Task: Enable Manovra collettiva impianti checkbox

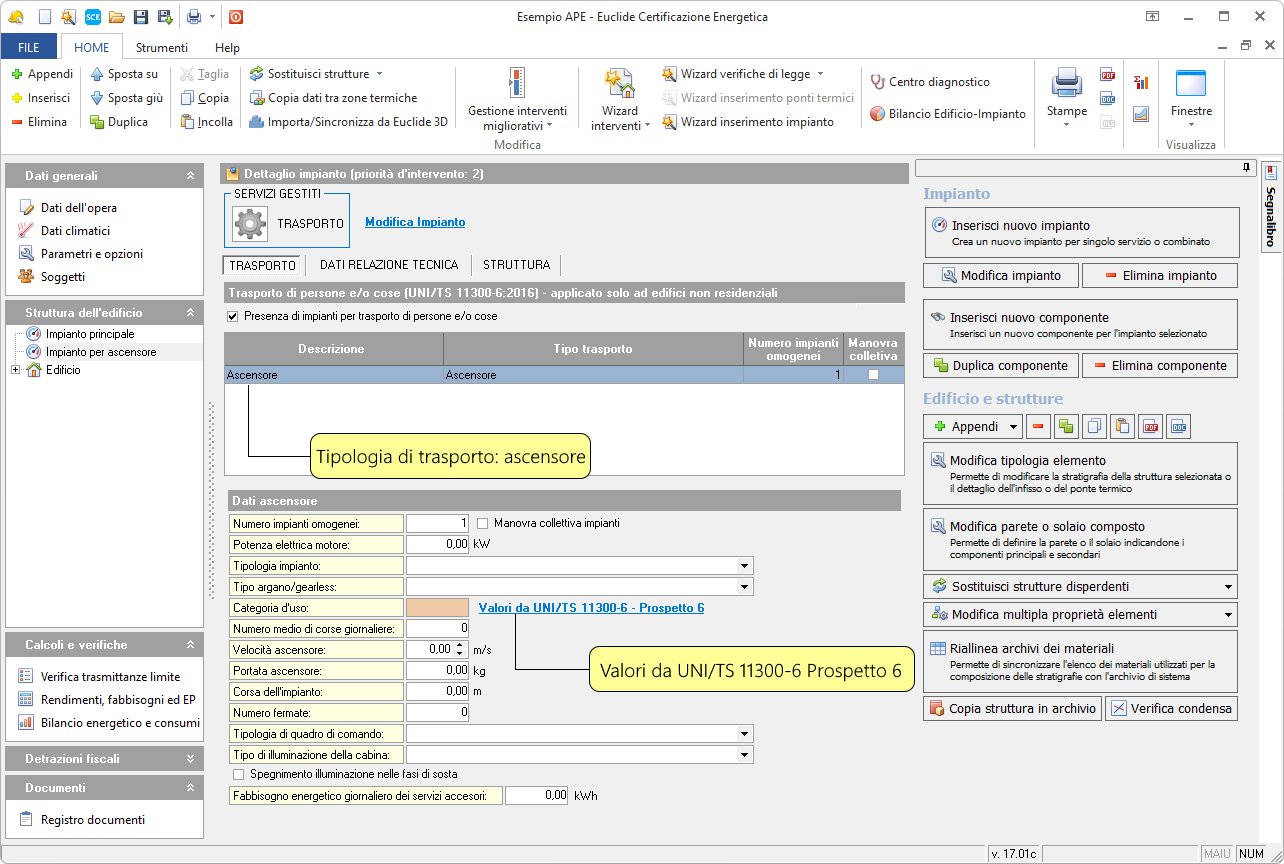Action: tap(483, 523)
